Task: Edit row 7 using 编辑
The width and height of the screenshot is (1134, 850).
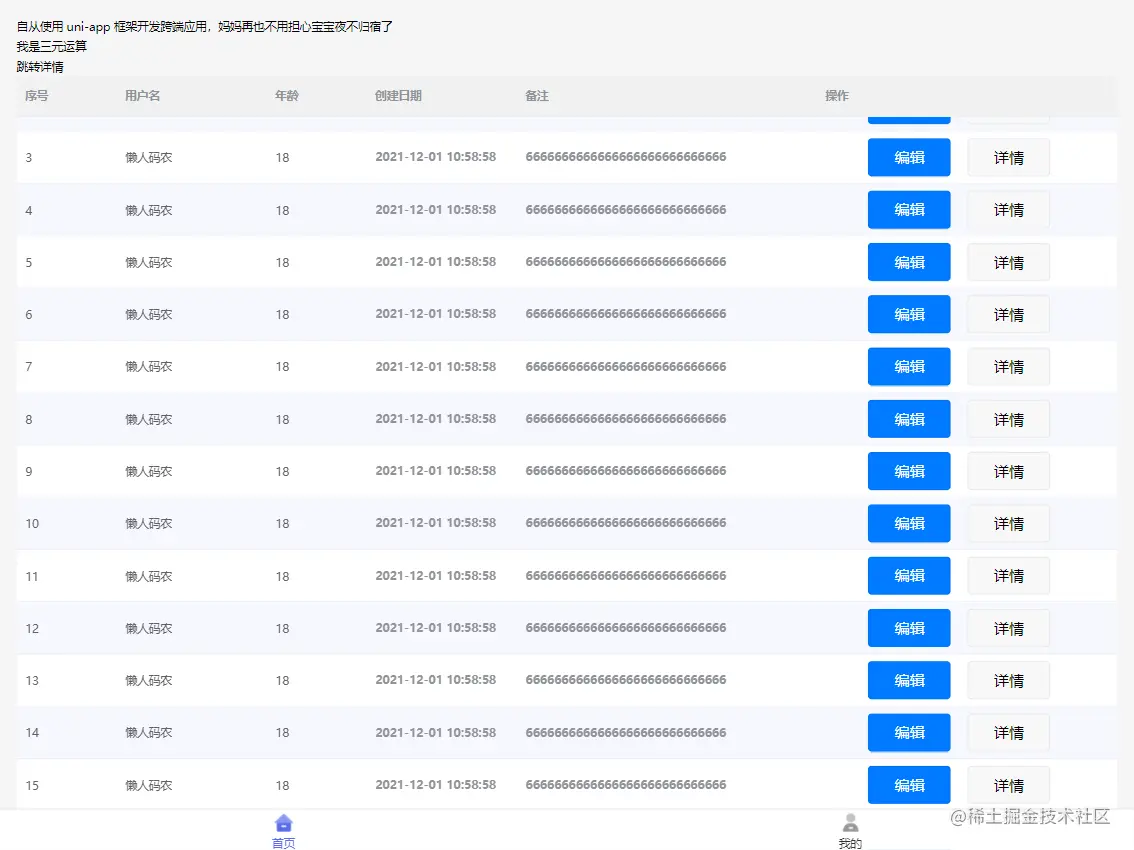Action: [x=909, y=367]
